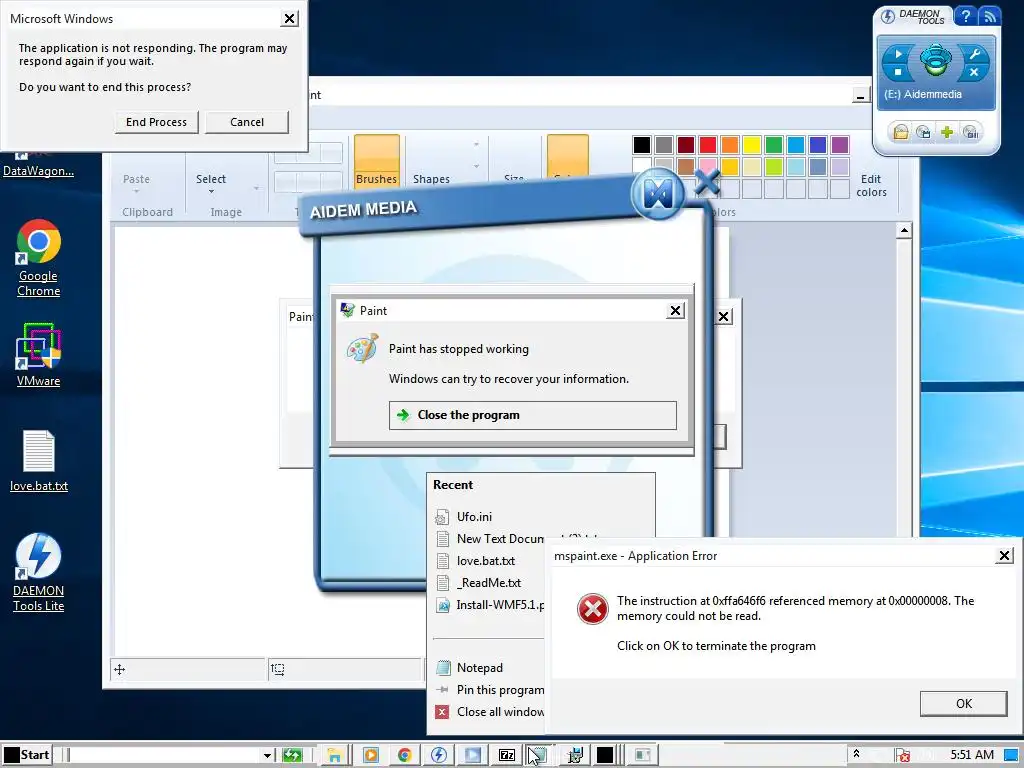This screenshot has height=768, width=1024.
Task: Click the disc imaging icon in DAEMON gadget
Action: pos(923,133)
